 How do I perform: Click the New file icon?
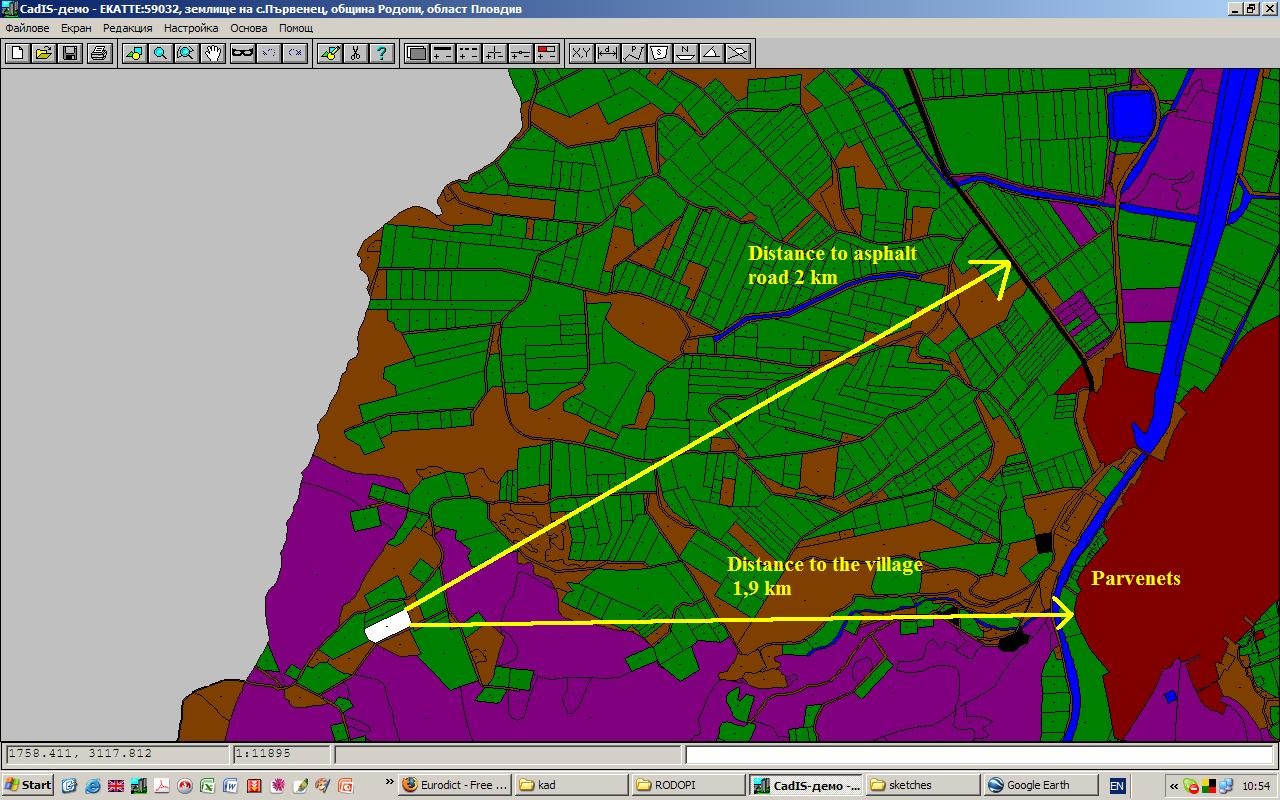coord(17,53)
